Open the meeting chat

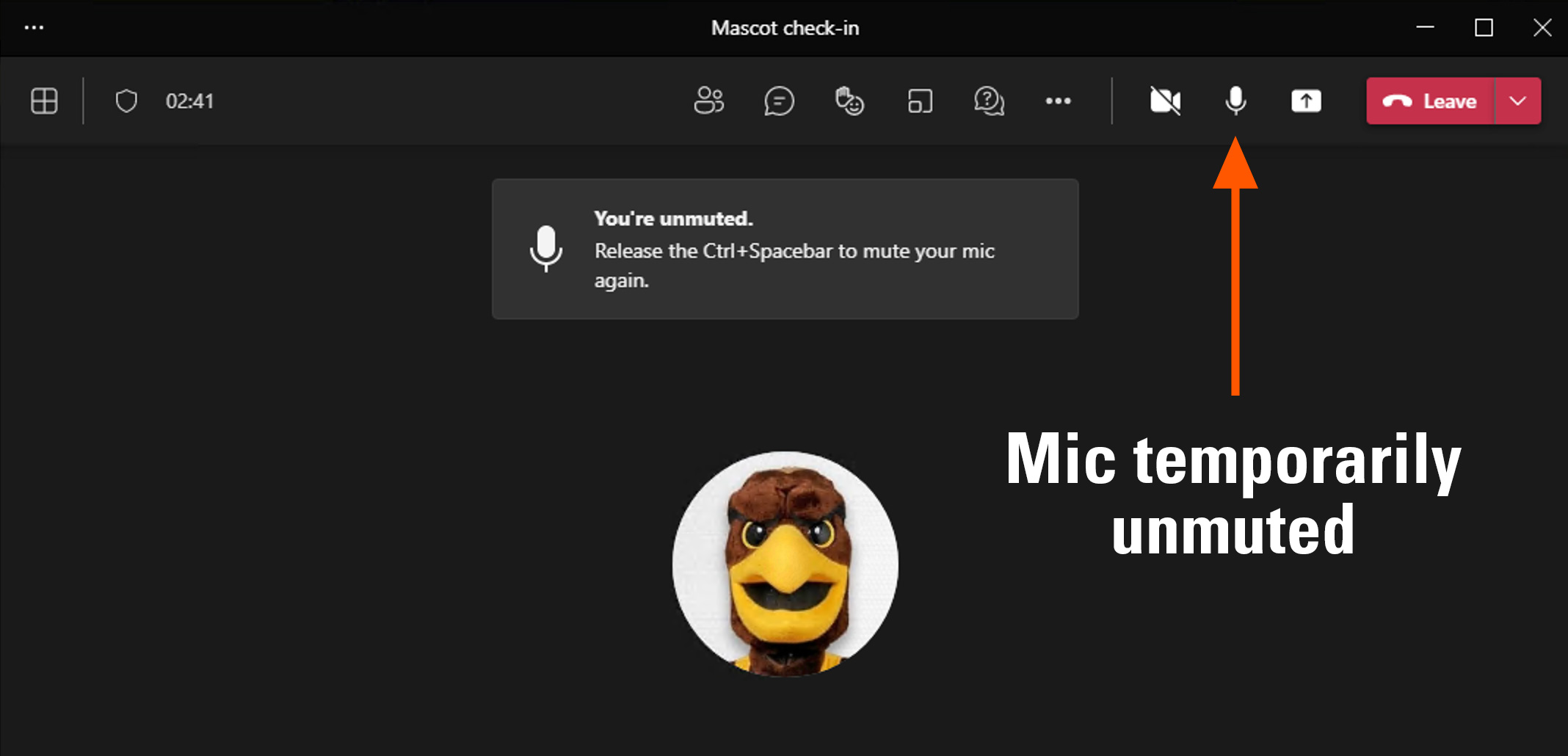tap(779, 101)
